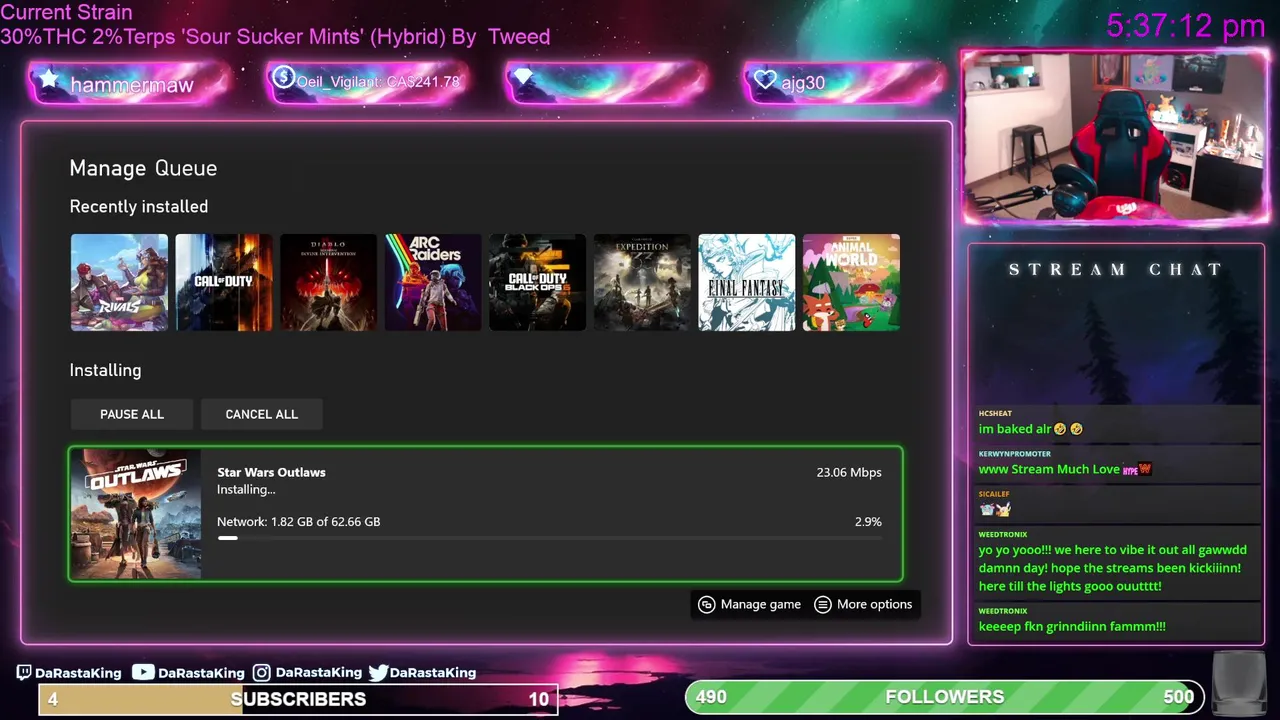
Task: Open Call of Duty Black Ops 6 tile
Action: (x=537, y=282)
